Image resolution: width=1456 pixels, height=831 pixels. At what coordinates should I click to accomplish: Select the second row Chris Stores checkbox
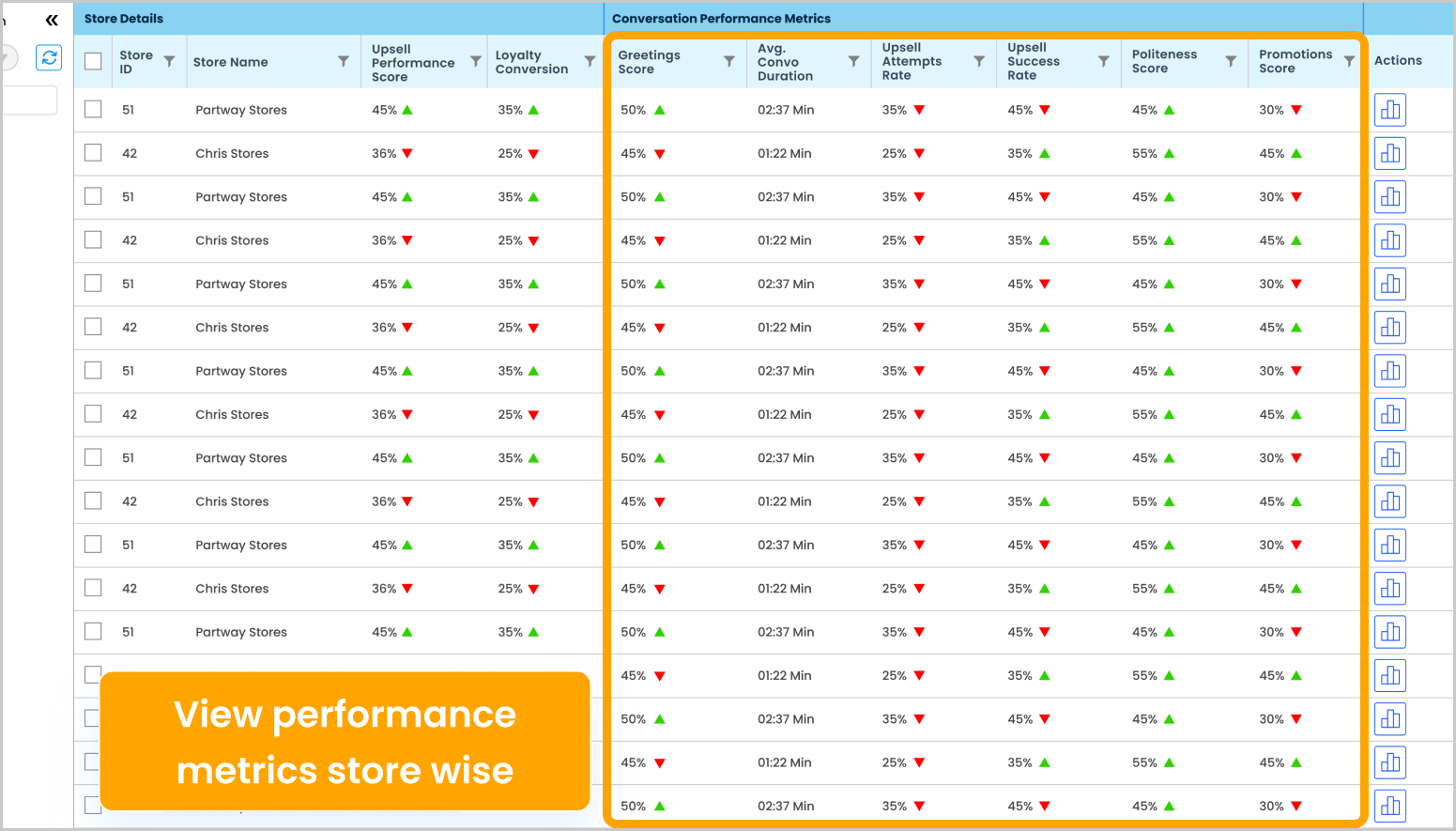(93, 153)
